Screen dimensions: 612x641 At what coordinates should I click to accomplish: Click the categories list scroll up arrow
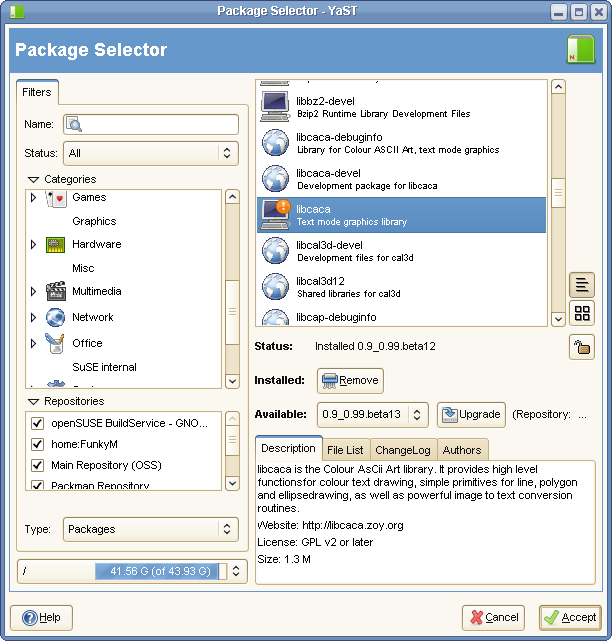(x=232, y=197)
